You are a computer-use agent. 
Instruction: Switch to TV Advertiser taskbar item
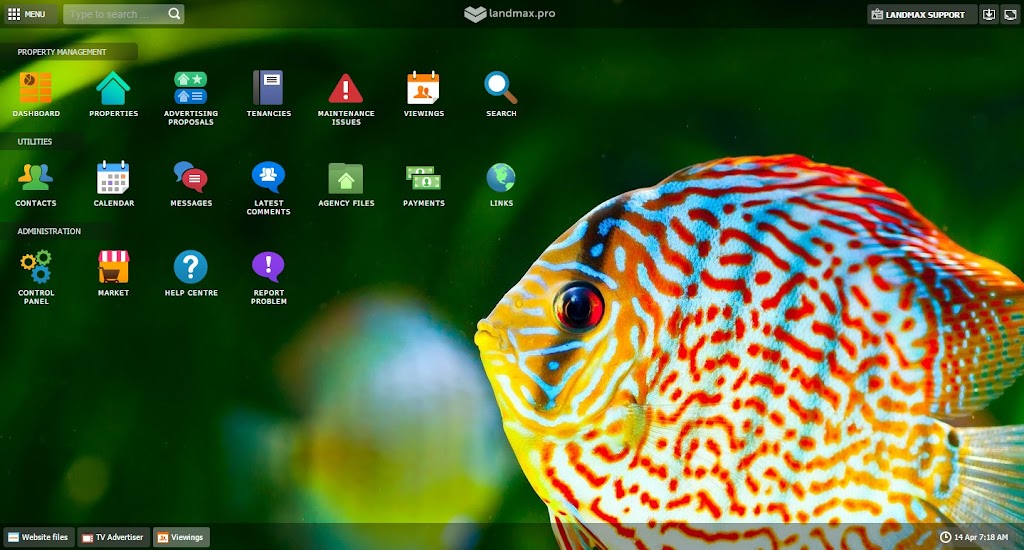(114, 537)
